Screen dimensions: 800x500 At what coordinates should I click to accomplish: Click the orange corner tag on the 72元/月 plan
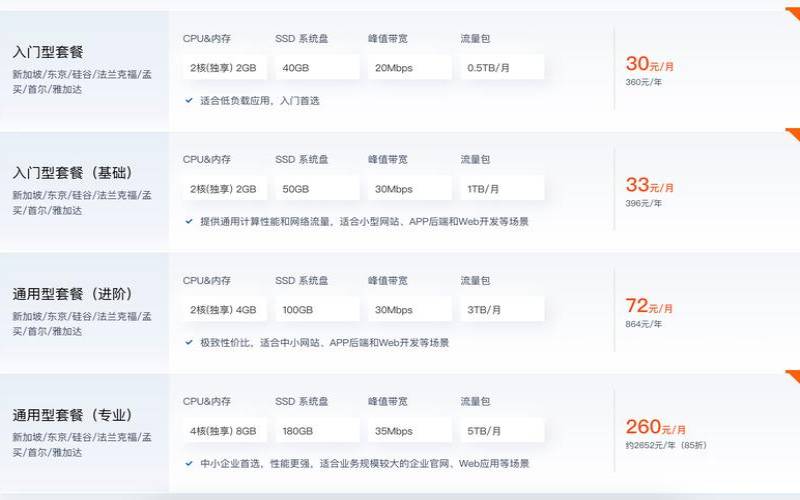792,256
